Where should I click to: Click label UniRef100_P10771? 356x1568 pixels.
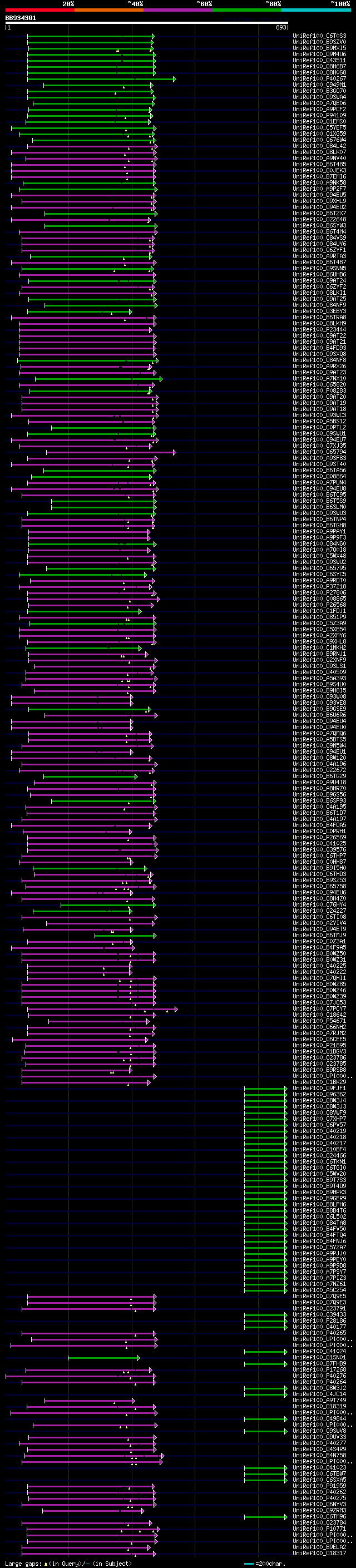[319, 1529]
